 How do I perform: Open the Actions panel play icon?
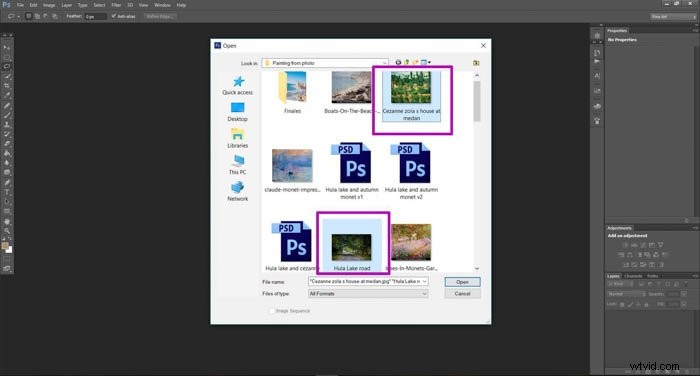coord(597,61)
